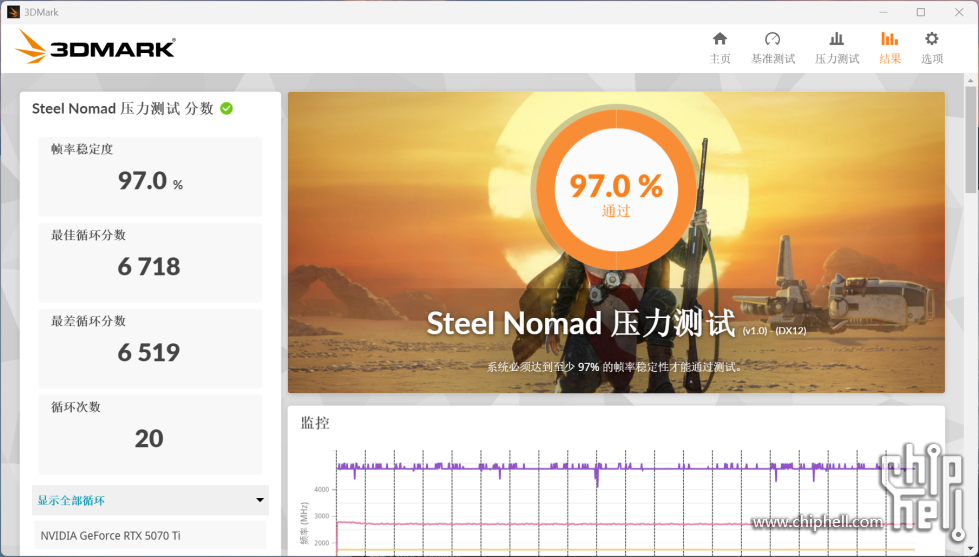Switch to the 结果 tab

[x=889, y=47]
